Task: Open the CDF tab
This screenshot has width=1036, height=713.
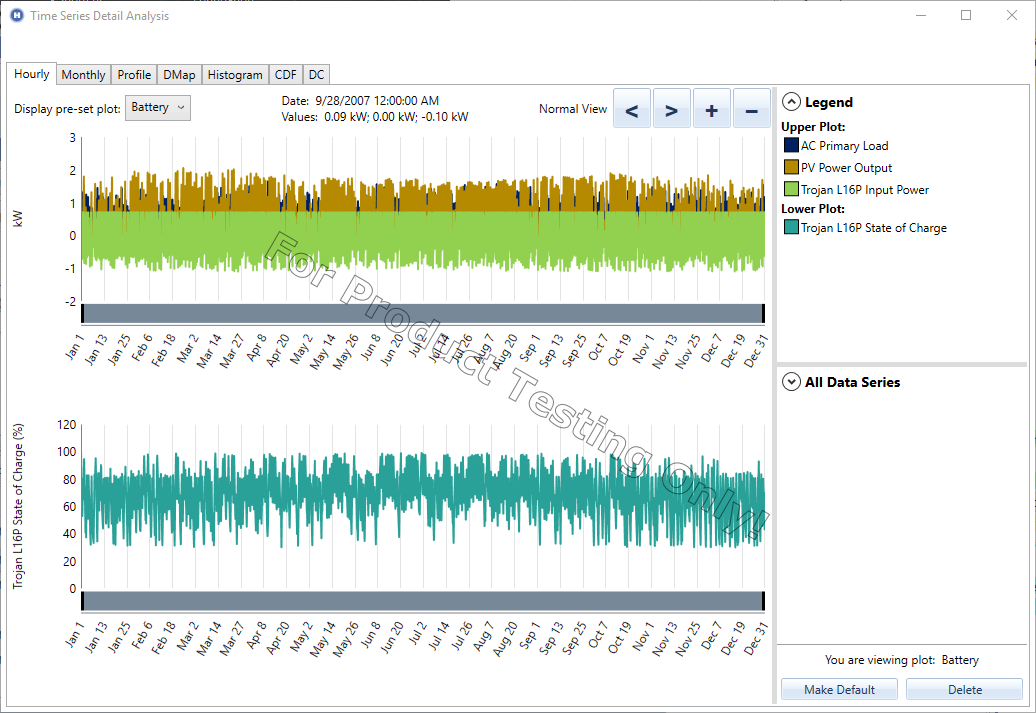Action: click(x=285, y=75)
